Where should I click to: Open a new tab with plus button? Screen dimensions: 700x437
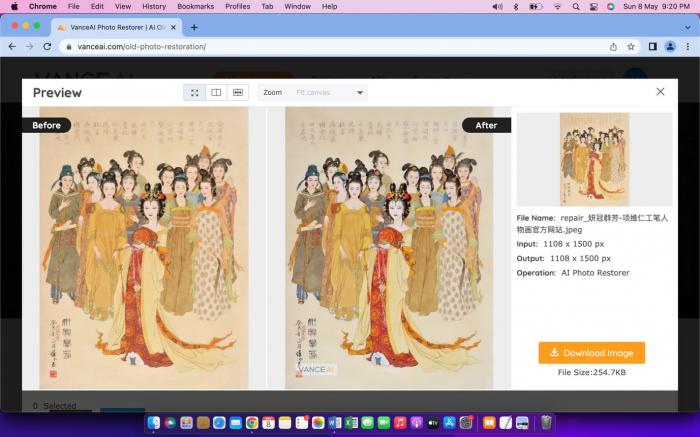click(x=194, y=27)
